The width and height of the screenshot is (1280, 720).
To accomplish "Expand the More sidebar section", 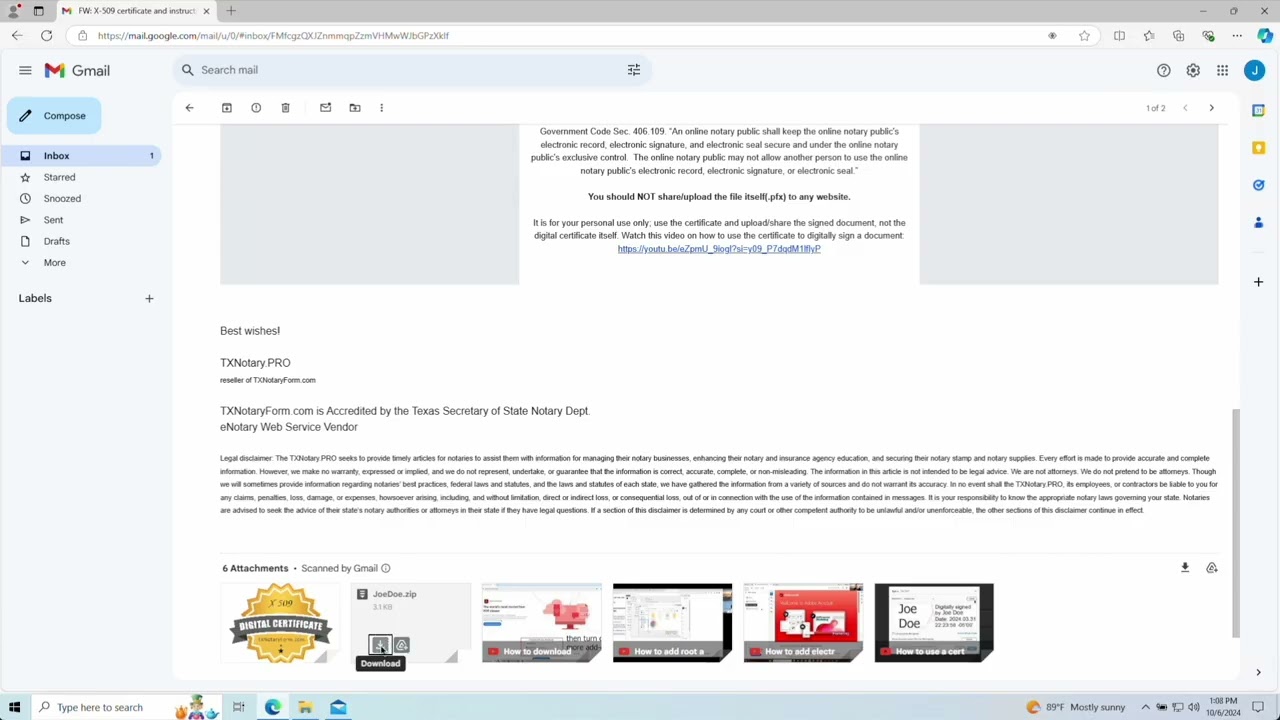I will click(x=54, y=263).
